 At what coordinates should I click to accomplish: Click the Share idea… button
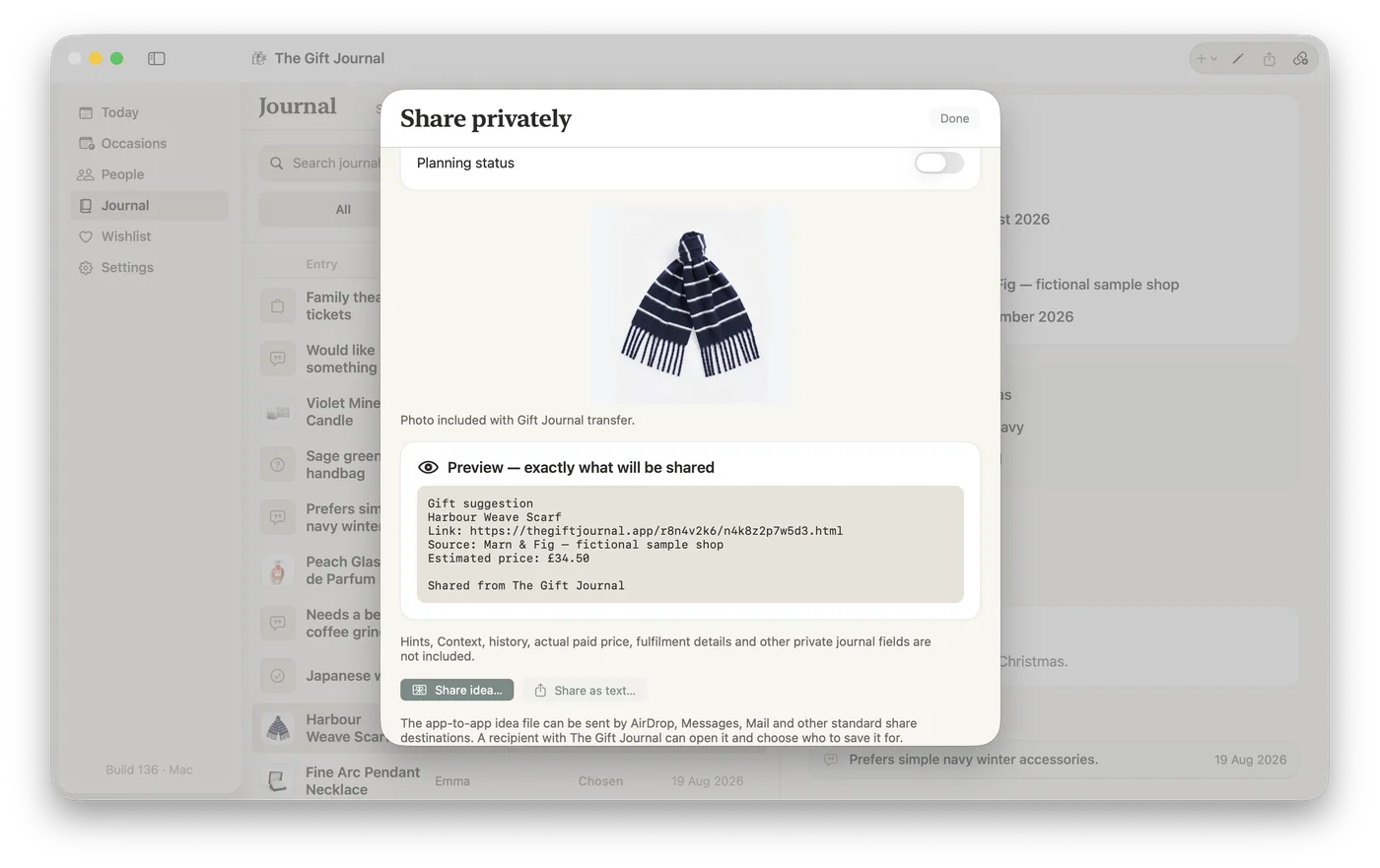[457, 690]
